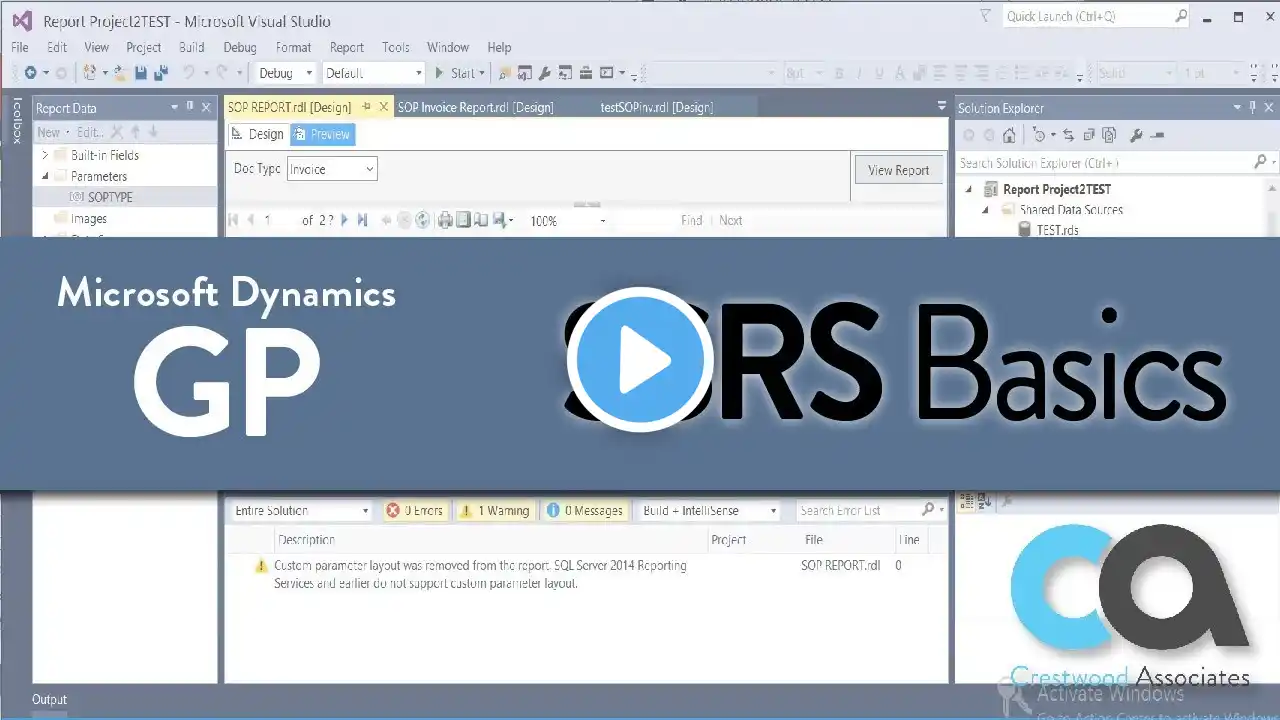Click Sync with Active Document icon
This screenshot has height=720, width=1280.
click(1068, 135)
